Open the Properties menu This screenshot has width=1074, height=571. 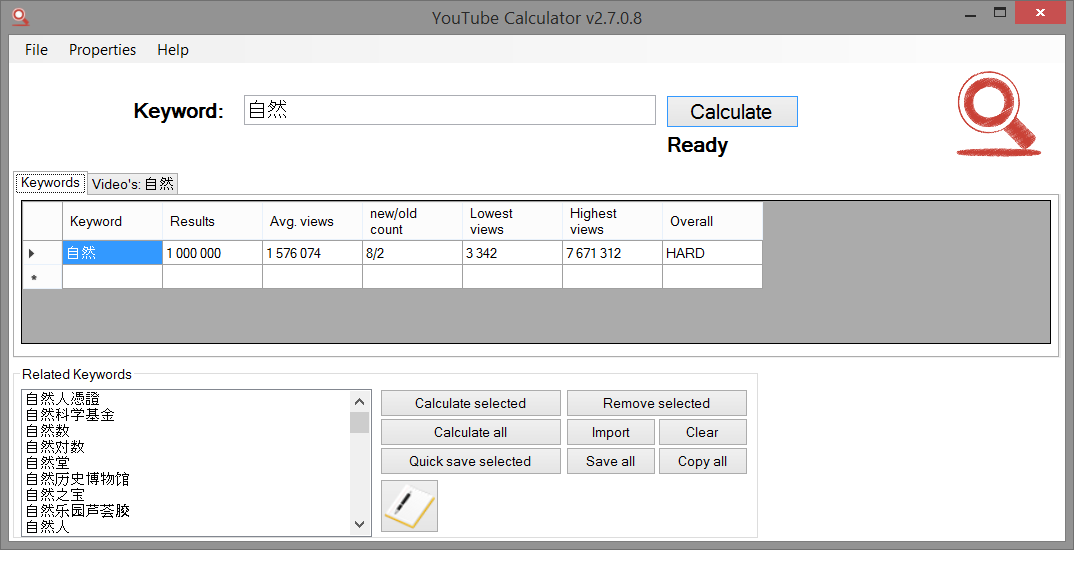tap(103, 50)
